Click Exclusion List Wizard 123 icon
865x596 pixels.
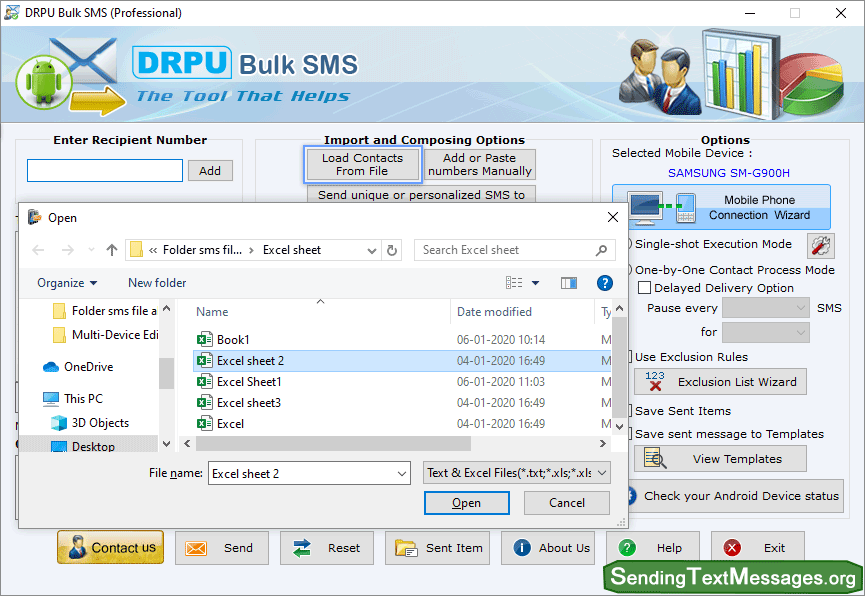[x=655, y=381]
